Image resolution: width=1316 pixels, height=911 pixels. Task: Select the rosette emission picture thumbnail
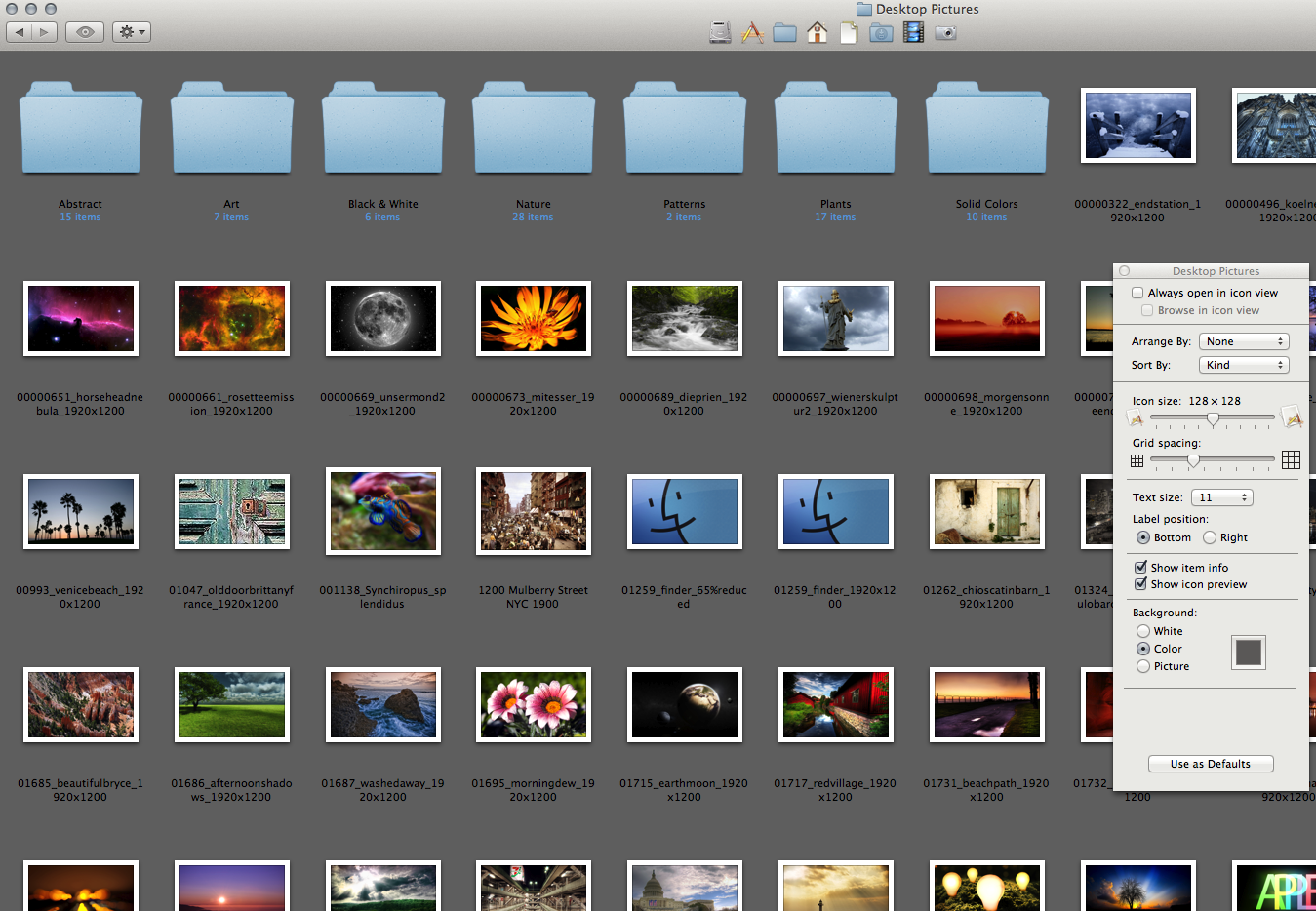click(x=231, y=318)
